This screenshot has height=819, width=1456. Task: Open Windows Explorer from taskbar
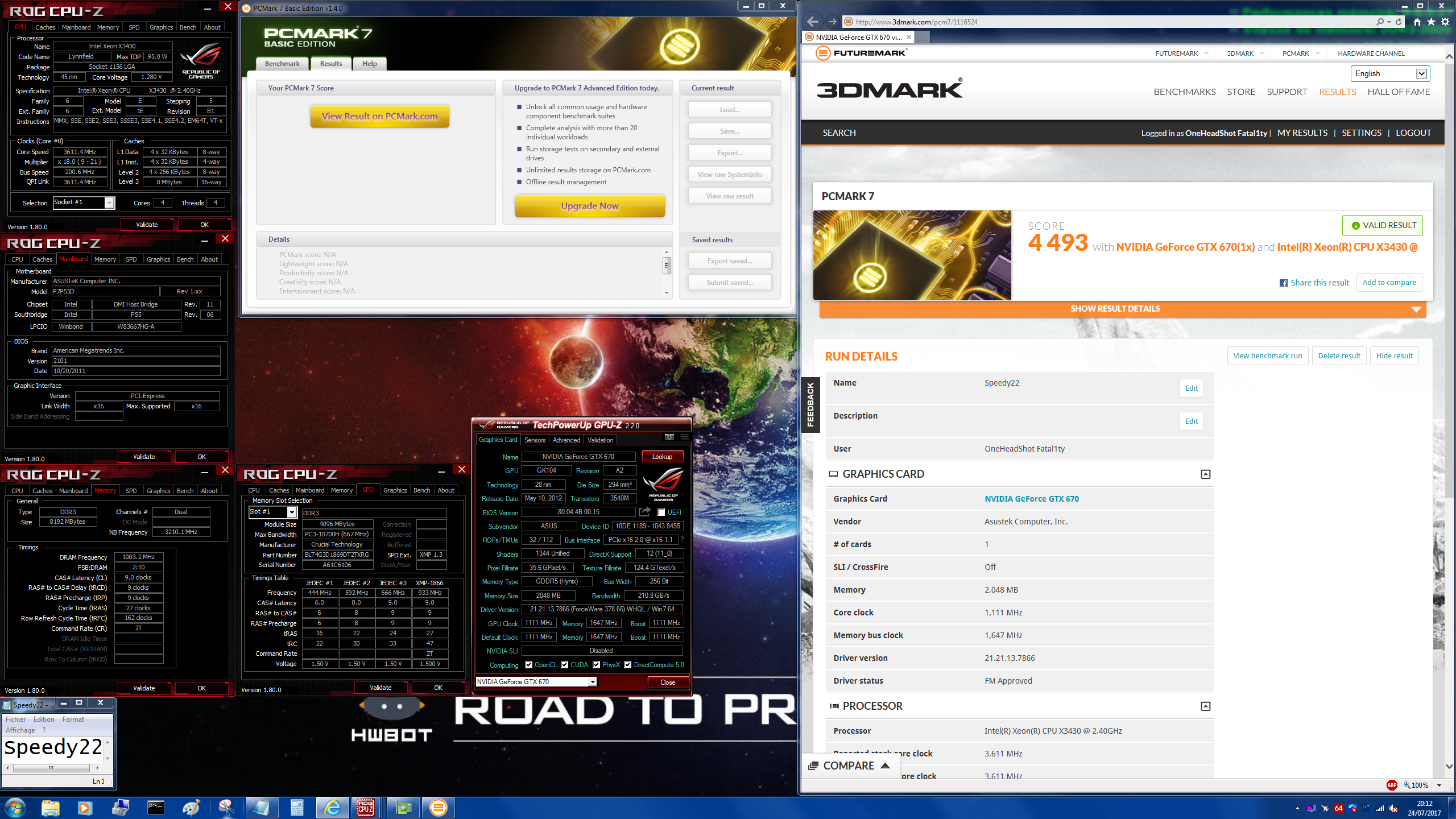pos(50,808)
